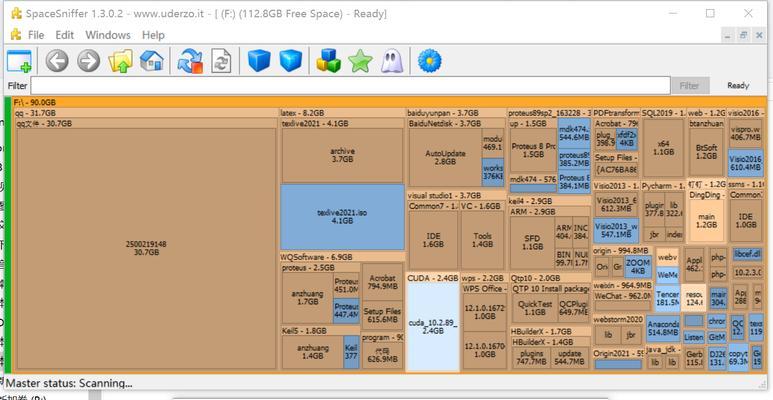The height and width of the screenshot is (400, 773).
Task: Select the QuickTest 1.1GB block
Action: click(x=534, y=308)
